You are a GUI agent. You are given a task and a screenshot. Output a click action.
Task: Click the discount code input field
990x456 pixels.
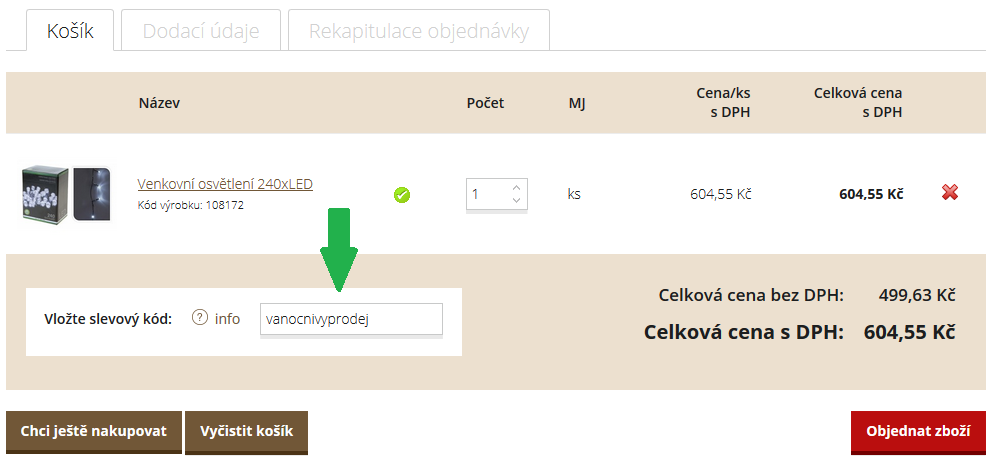(350, 319)
